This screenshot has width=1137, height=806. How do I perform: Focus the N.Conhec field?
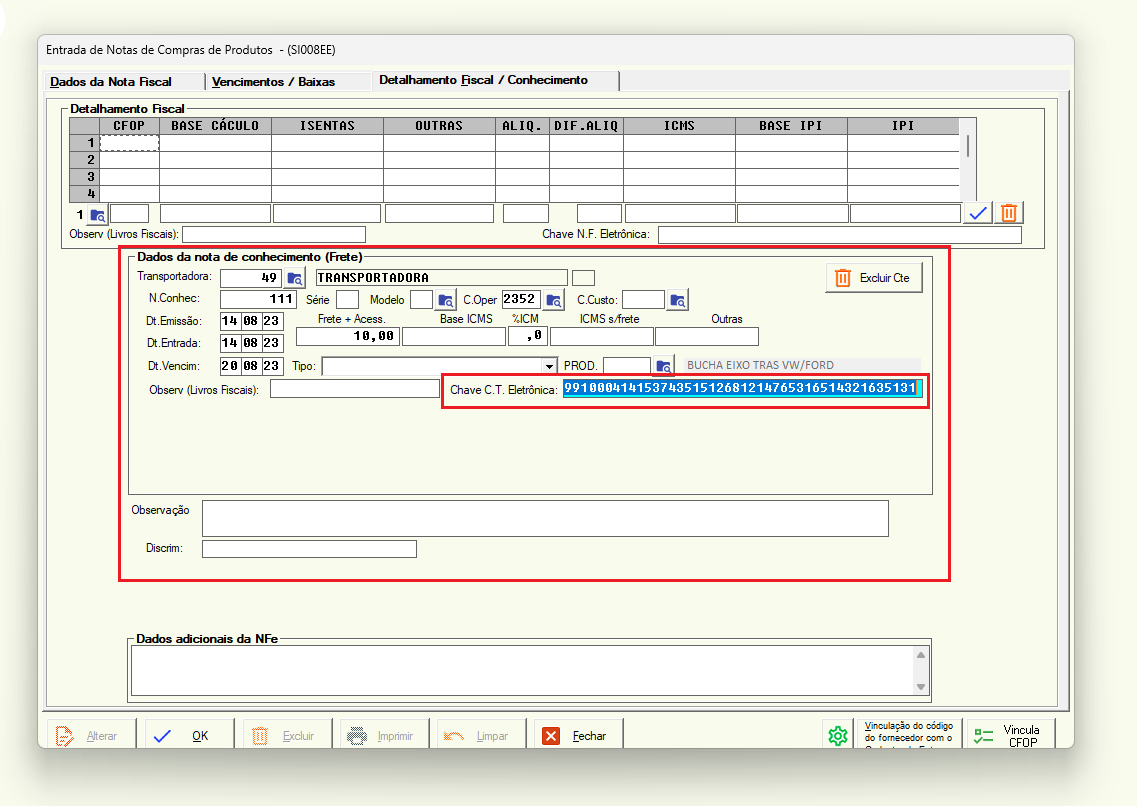(259, 299)
